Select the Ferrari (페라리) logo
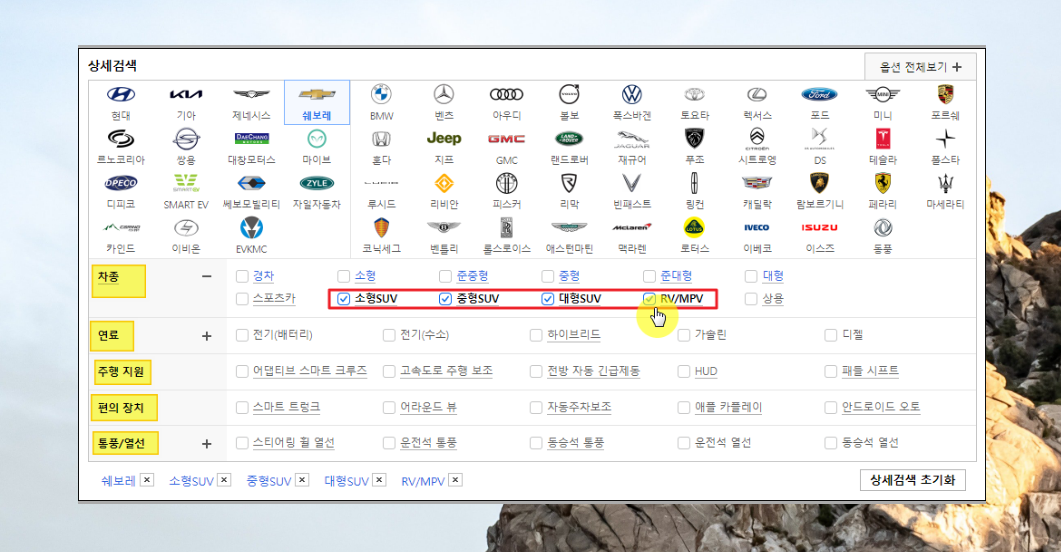 [882, 183]
